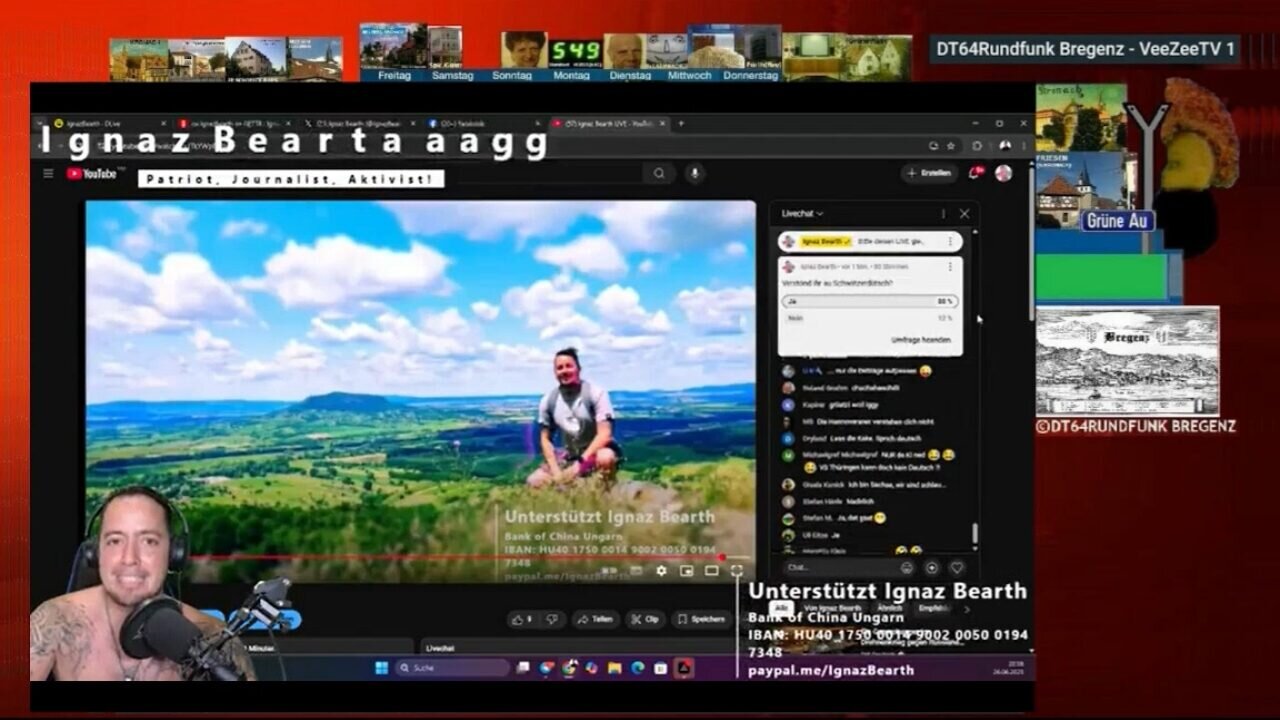Click the Bregenz engraving thumbnail
This screenshot has width=1280, height=720.
tap(1127, 362)
